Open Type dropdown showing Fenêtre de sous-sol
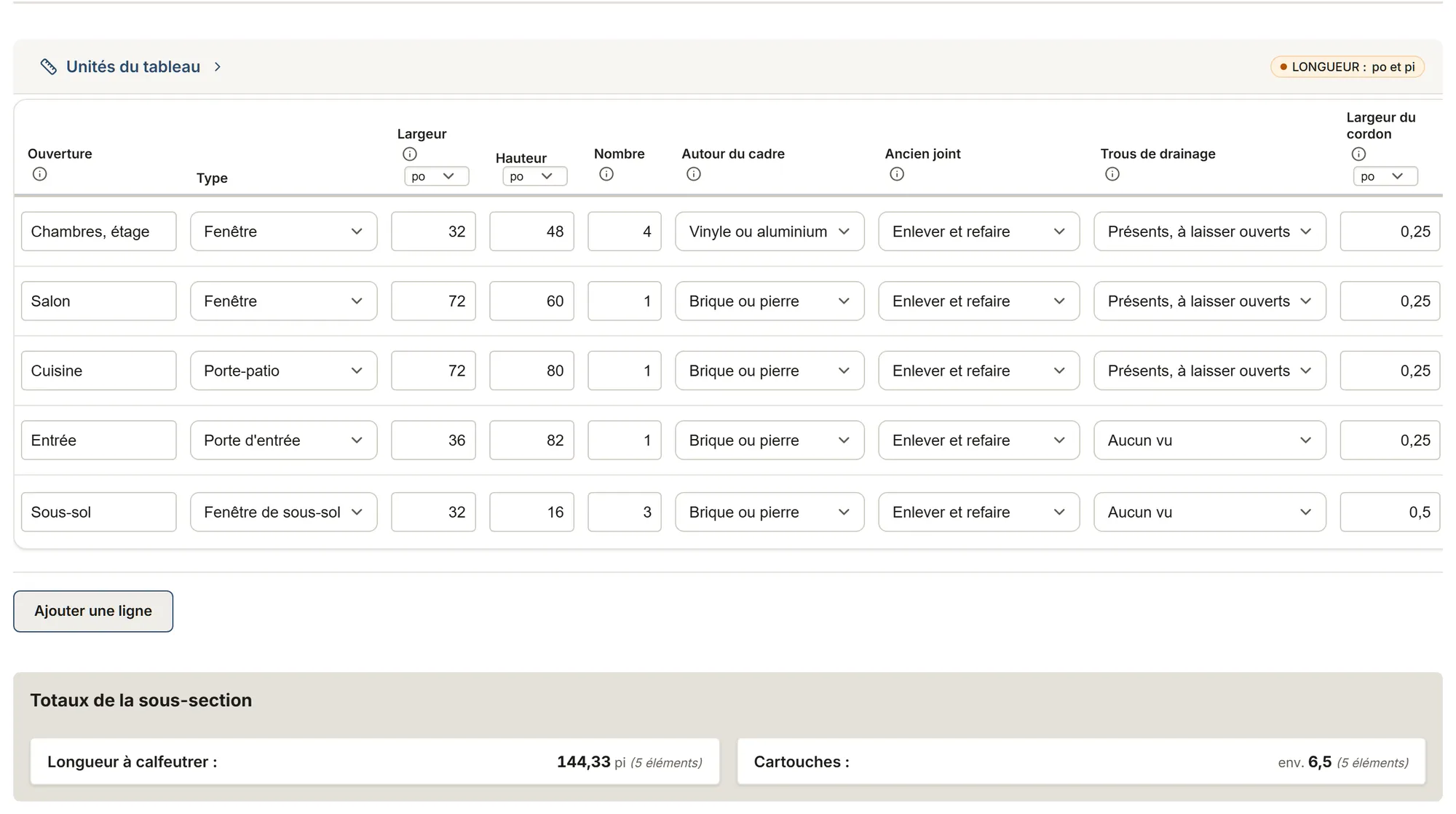Image resolution: width=1456 pixels, height=814 pixels. (x=284, y=512)
